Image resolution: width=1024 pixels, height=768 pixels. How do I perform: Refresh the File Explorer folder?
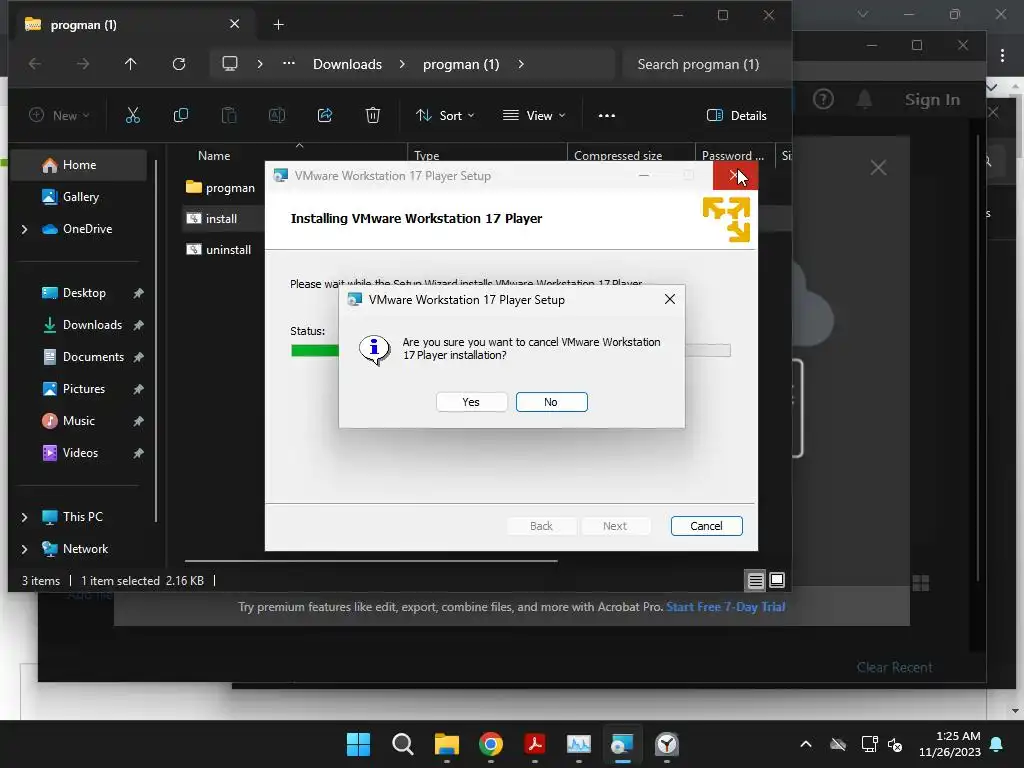(x=178, y=64)
